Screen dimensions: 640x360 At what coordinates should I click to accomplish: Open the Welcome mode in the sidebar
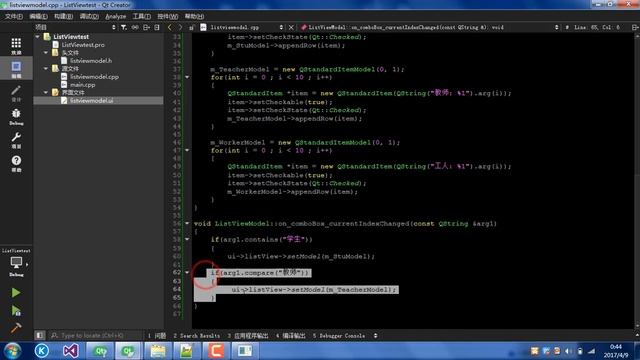point(16,45)
